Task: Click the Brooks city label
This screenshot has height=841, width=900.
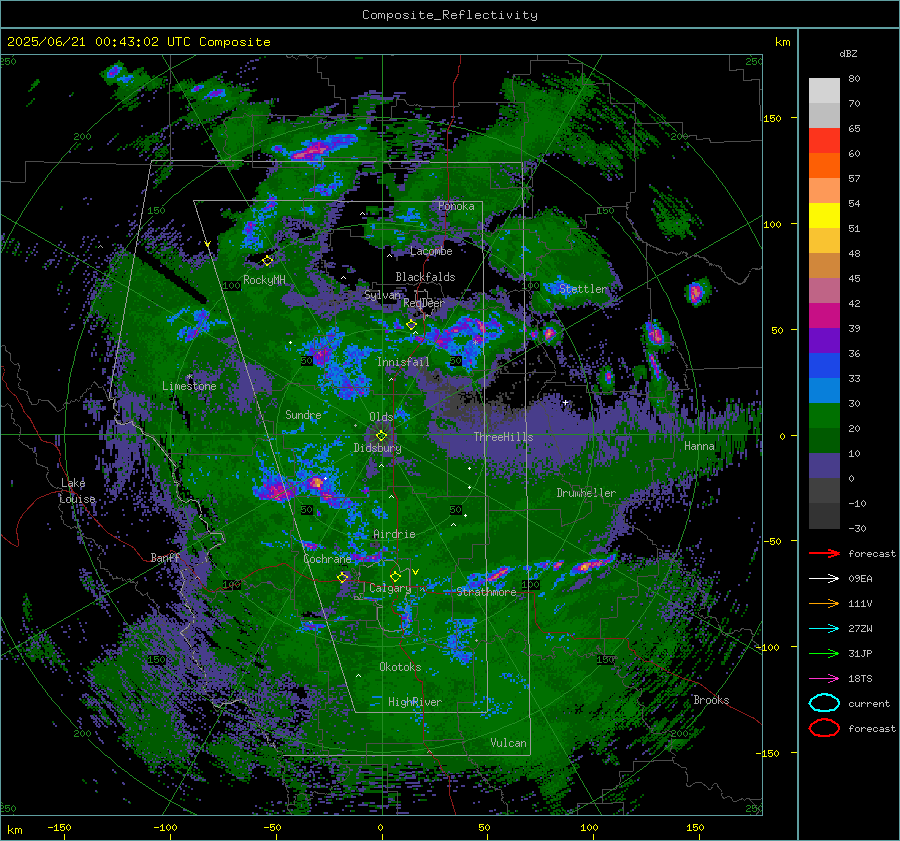Action: (711, 700)
